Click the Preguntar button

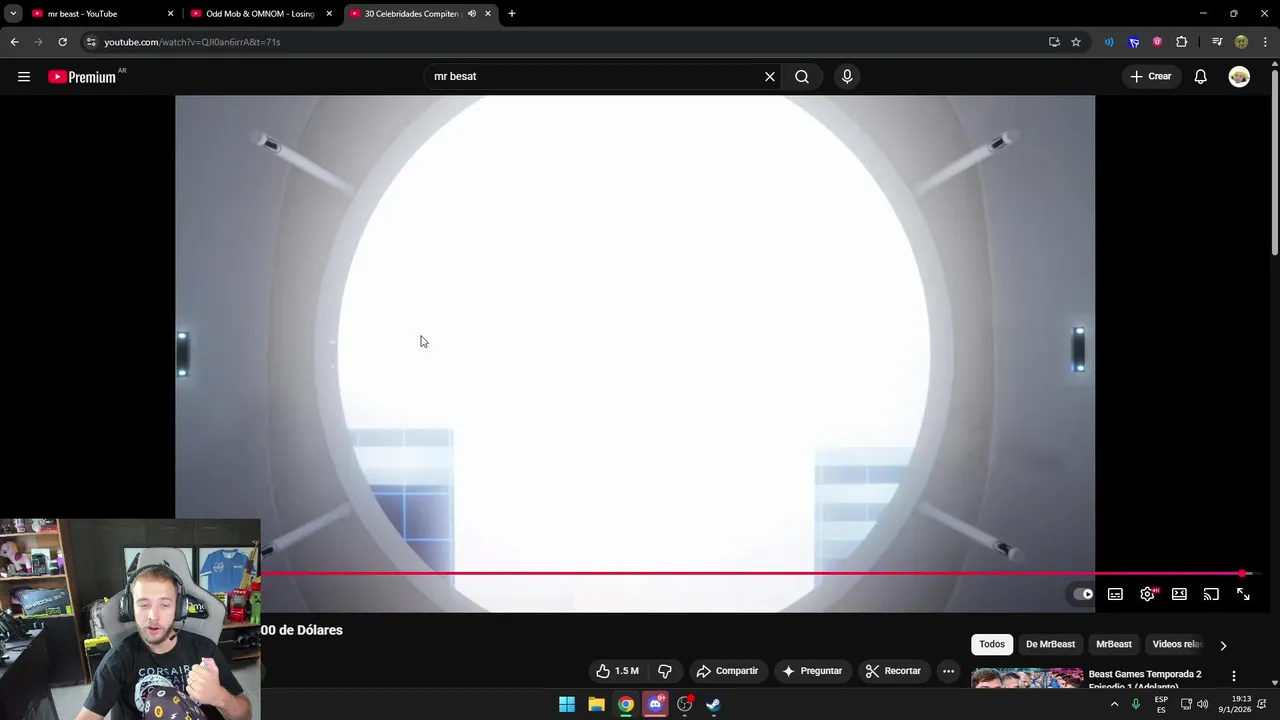point(812,671)
